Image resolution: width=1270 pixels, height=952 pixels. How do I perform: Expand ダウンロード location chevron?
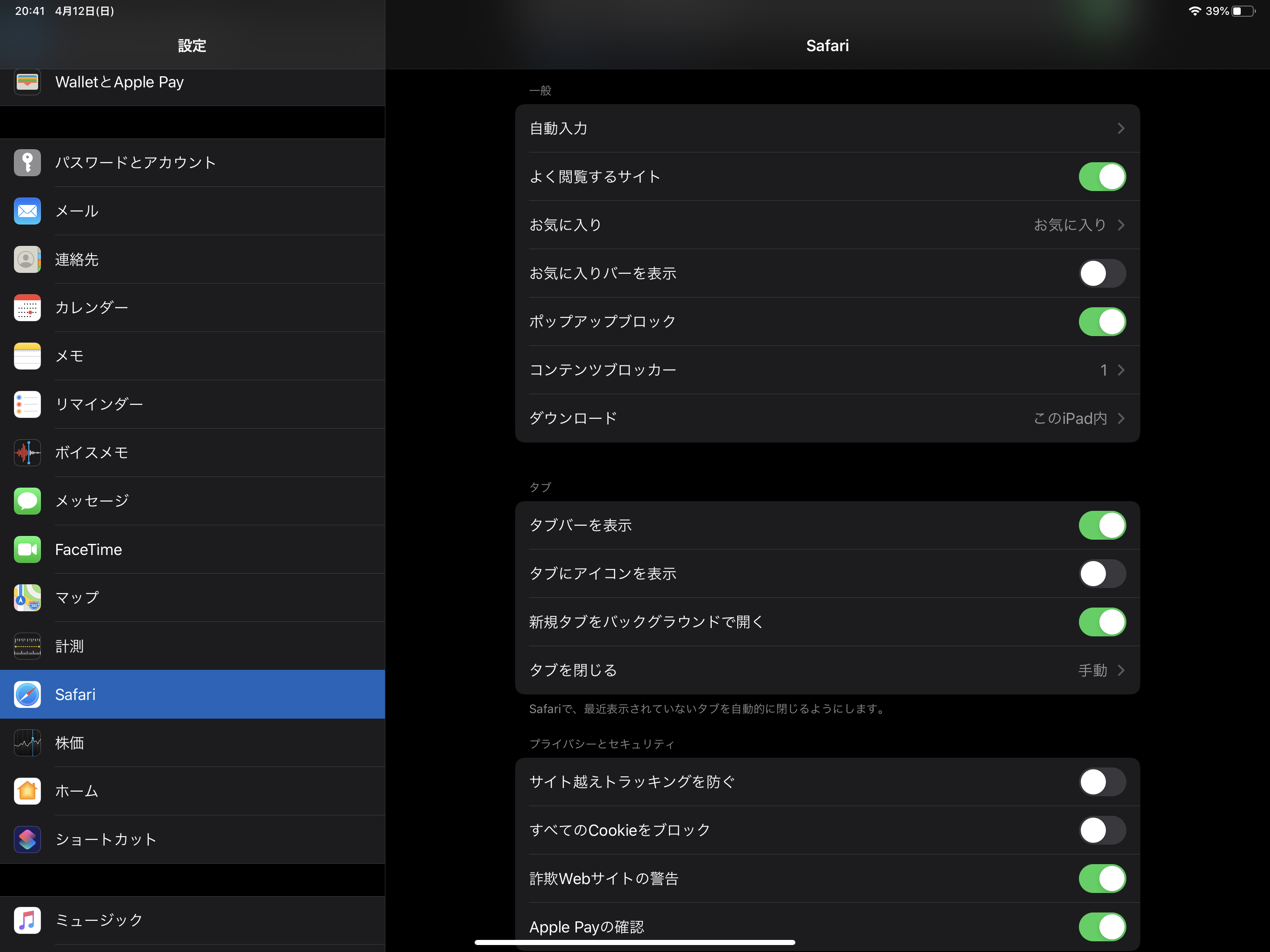[x=1121, y=418]
